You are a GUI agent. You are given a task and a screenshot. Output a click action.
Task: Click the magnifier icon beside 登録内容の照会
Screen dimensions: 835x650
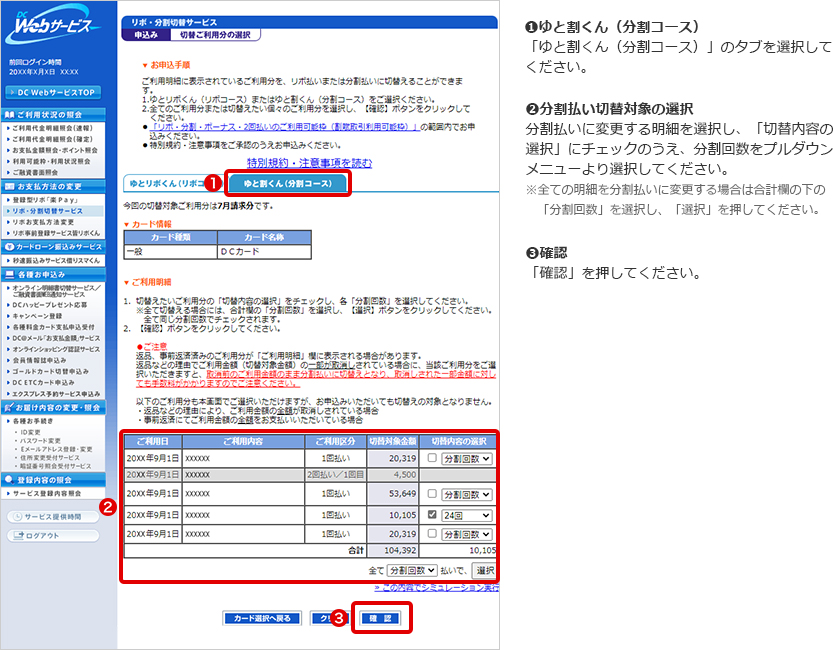coord(9,480)
